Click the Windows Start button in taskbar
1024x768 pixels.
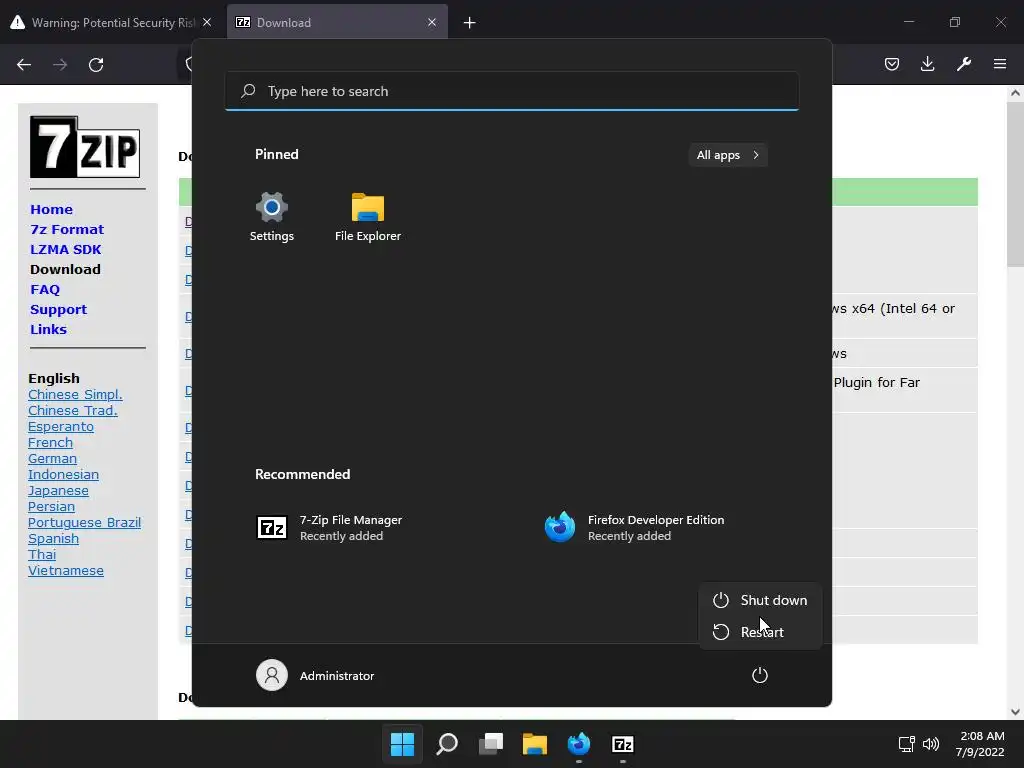402,744
